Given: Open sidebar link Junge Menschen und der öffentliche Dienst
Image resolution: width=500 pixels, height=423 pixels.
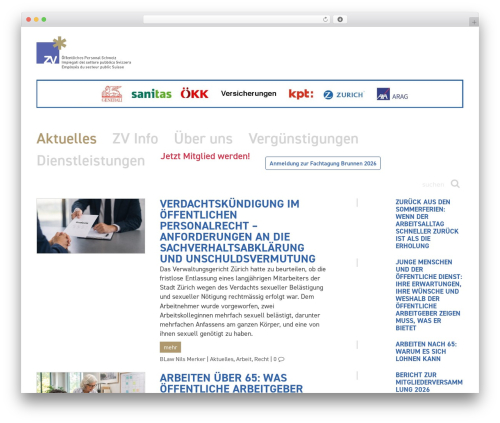Looking at the screenshot, I should [x=429, y=295].
